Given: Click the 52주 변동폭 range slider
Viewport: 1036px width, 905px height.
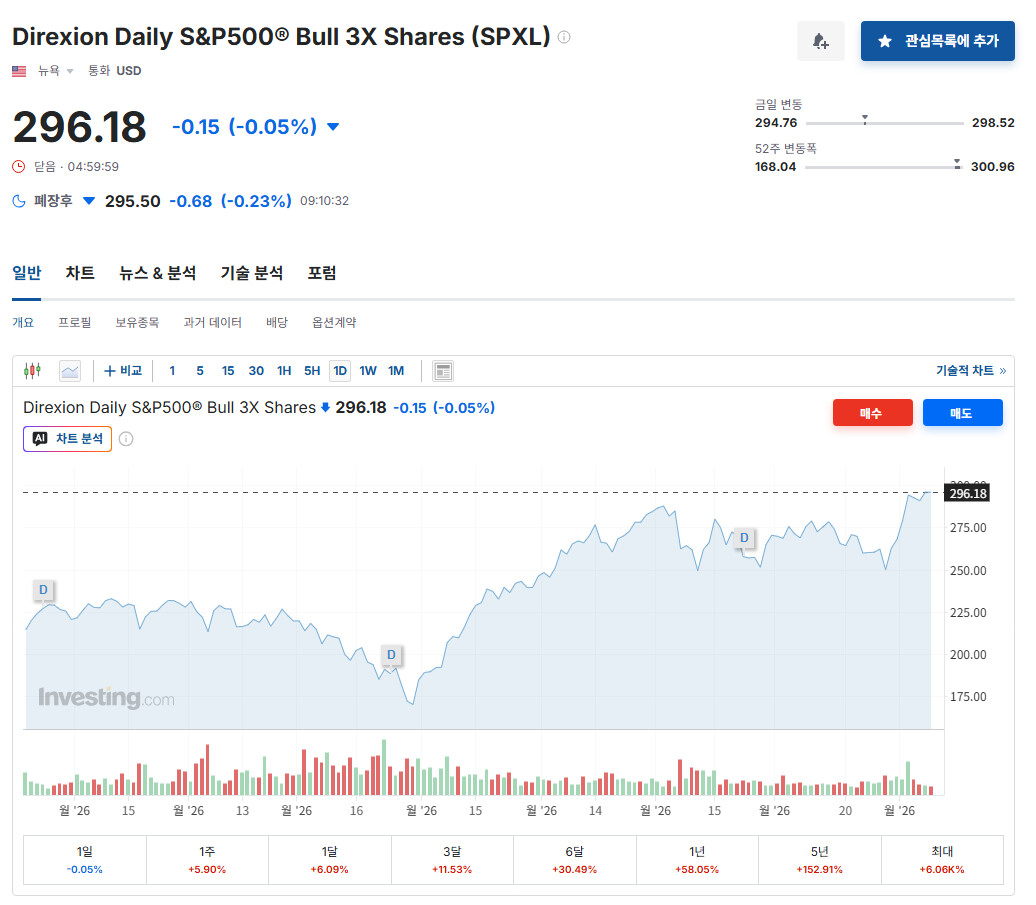Looking at the screenshot, I should point(883,166).
